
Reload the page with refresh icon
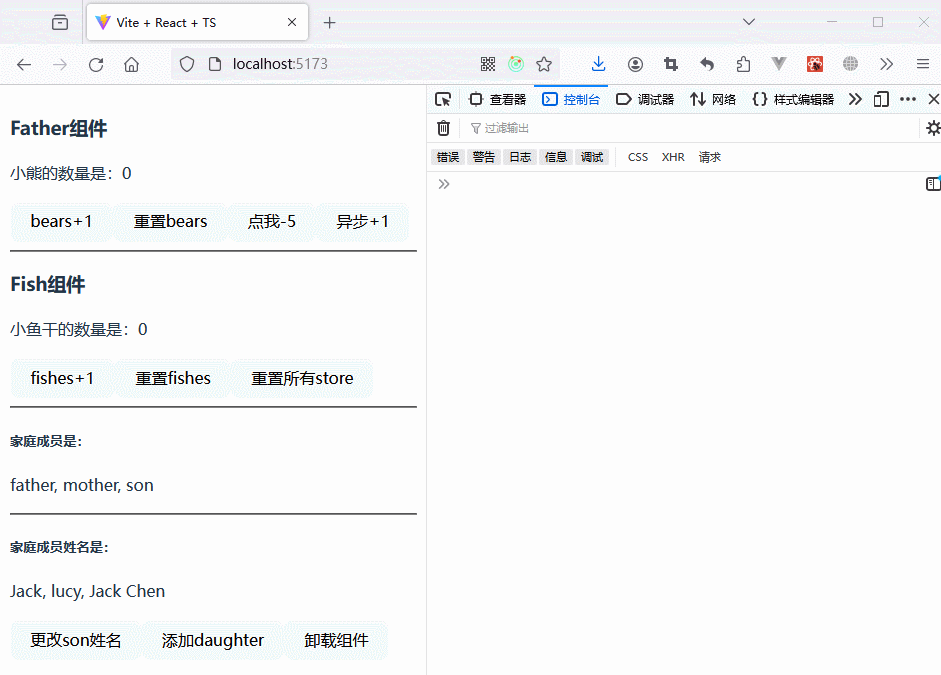96,64
